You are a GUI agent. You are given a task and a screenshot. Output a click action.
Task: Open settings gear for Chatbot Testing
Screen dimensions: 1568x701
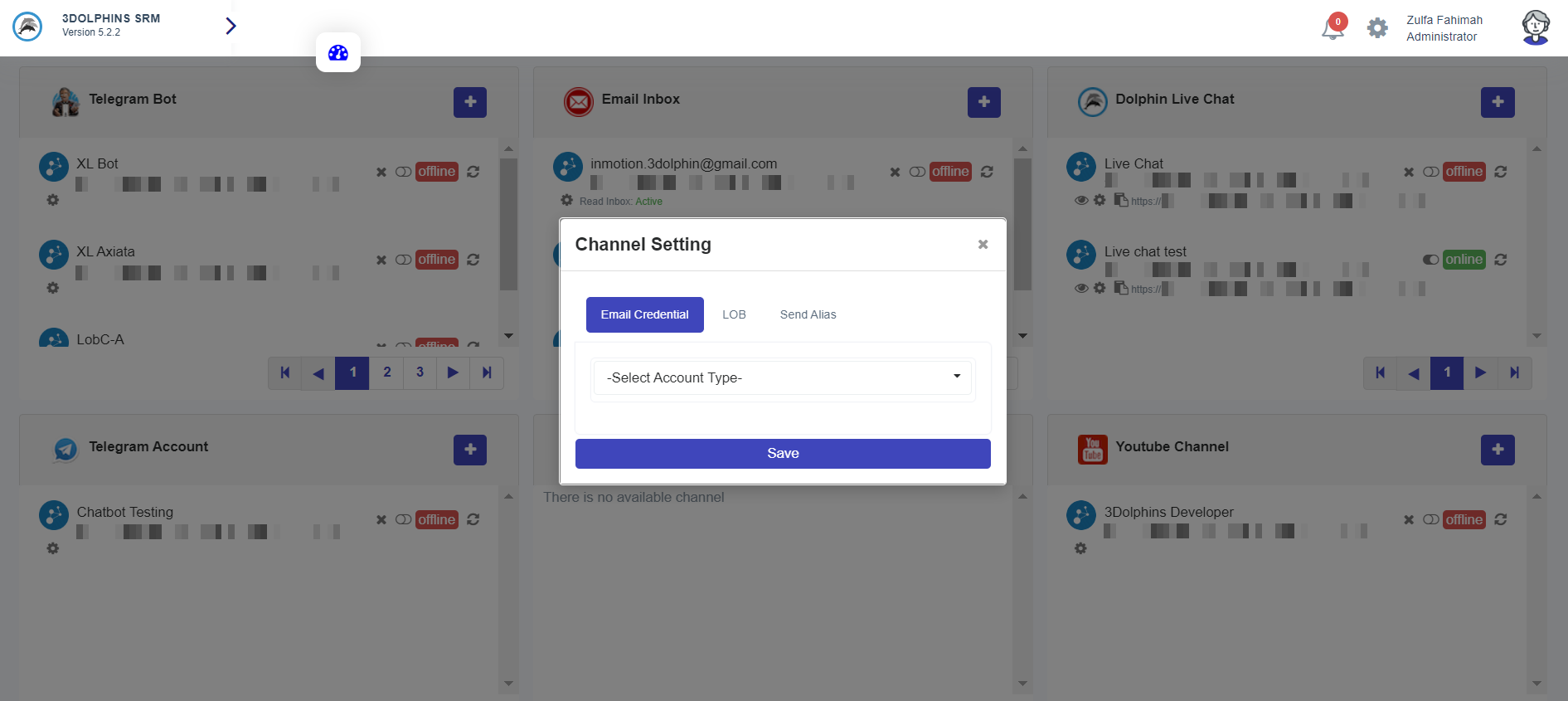[53, 548]
